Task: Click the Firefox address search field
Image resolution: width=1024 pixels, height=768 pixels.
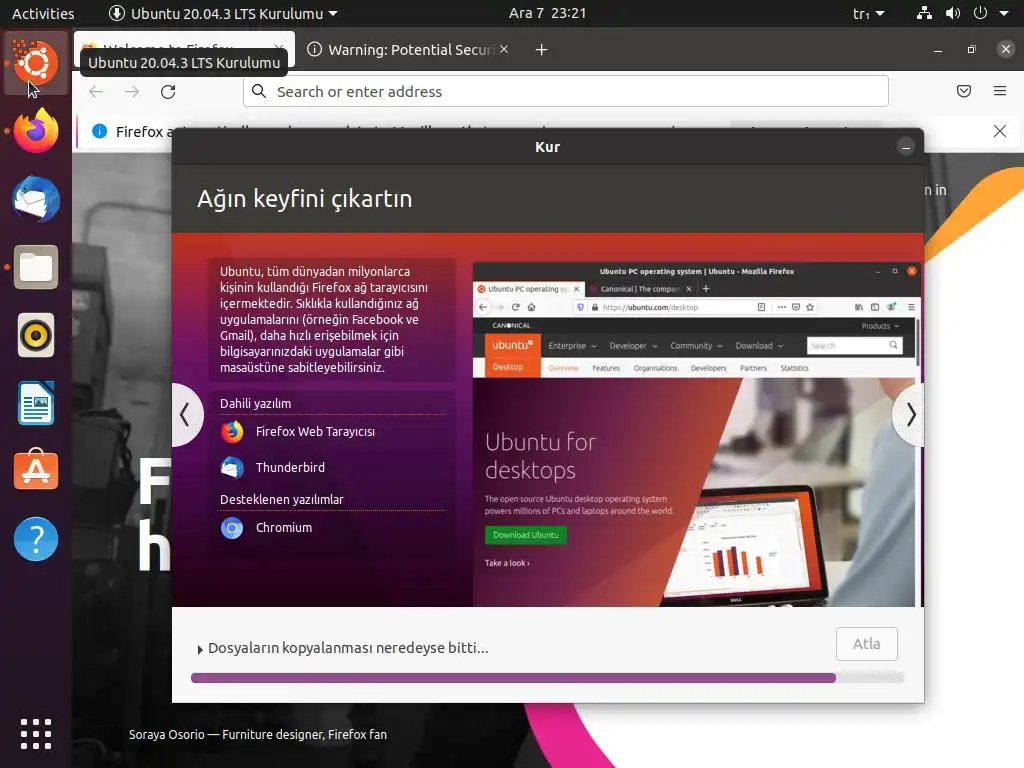Action: point(566,91)
